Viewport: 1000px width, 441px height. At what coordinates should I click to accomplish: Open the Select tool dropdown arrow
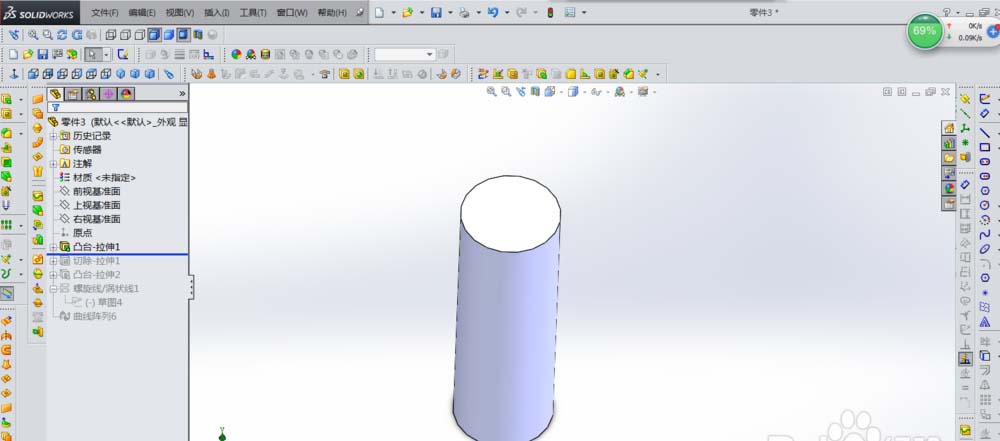coord(107,54)
